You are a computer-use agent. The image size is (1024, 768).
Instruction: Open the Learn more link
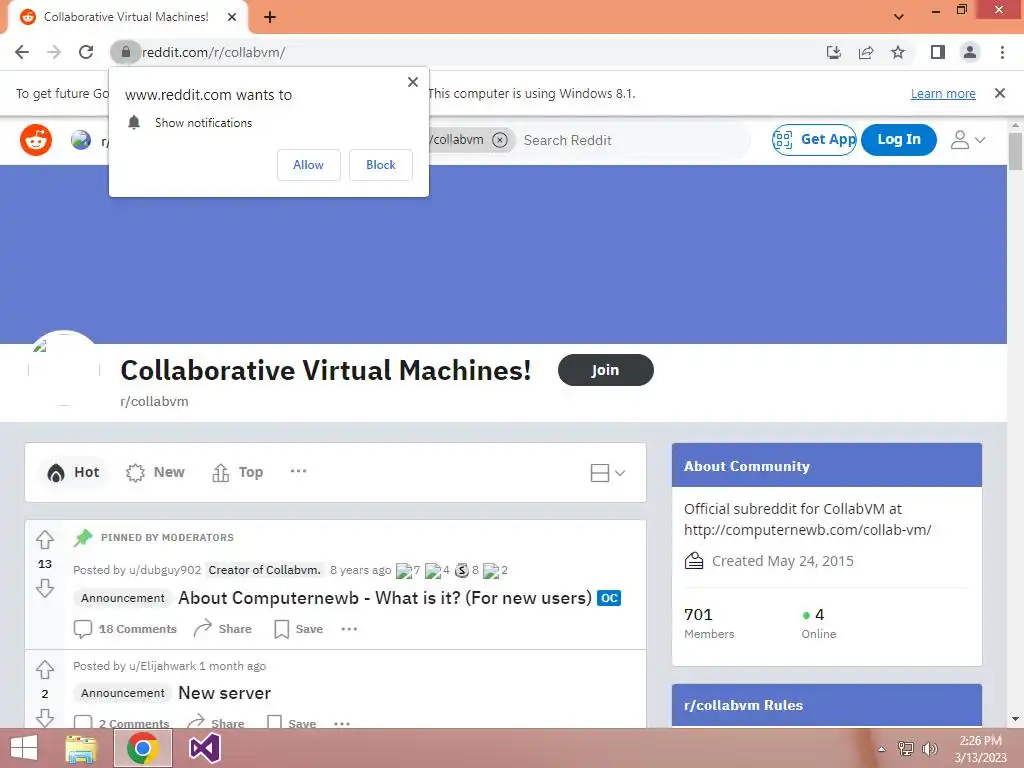(x=943, y=93)
